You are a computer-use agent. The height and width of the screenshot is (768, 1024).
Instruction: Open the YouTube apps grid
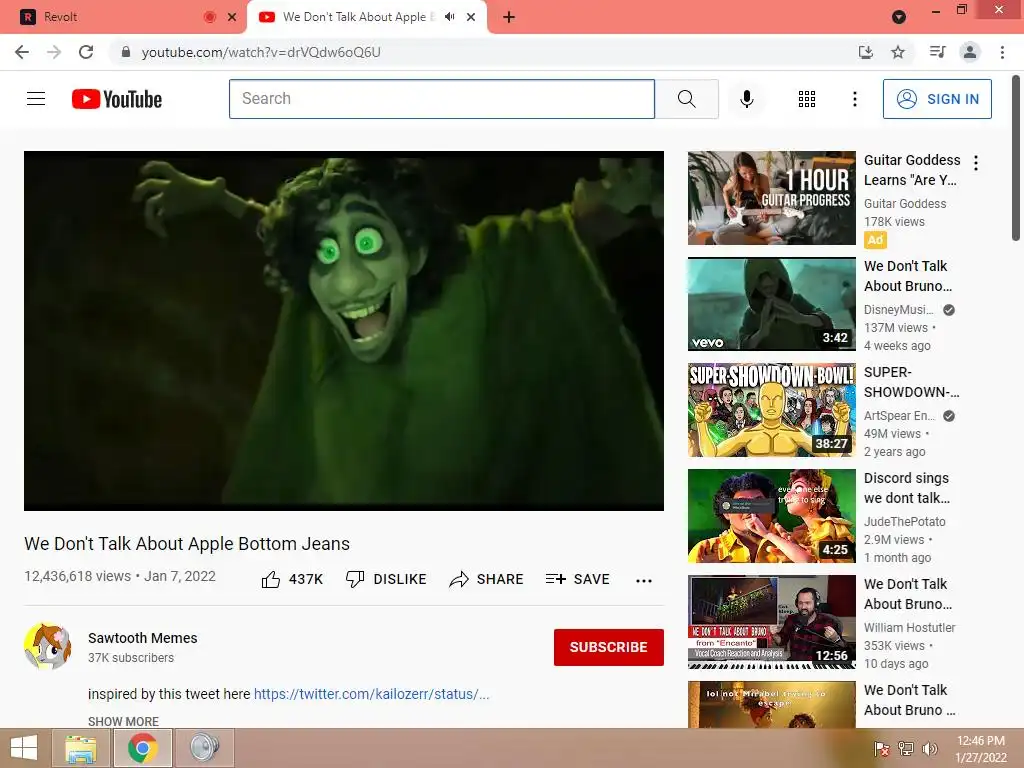[807, 99]
